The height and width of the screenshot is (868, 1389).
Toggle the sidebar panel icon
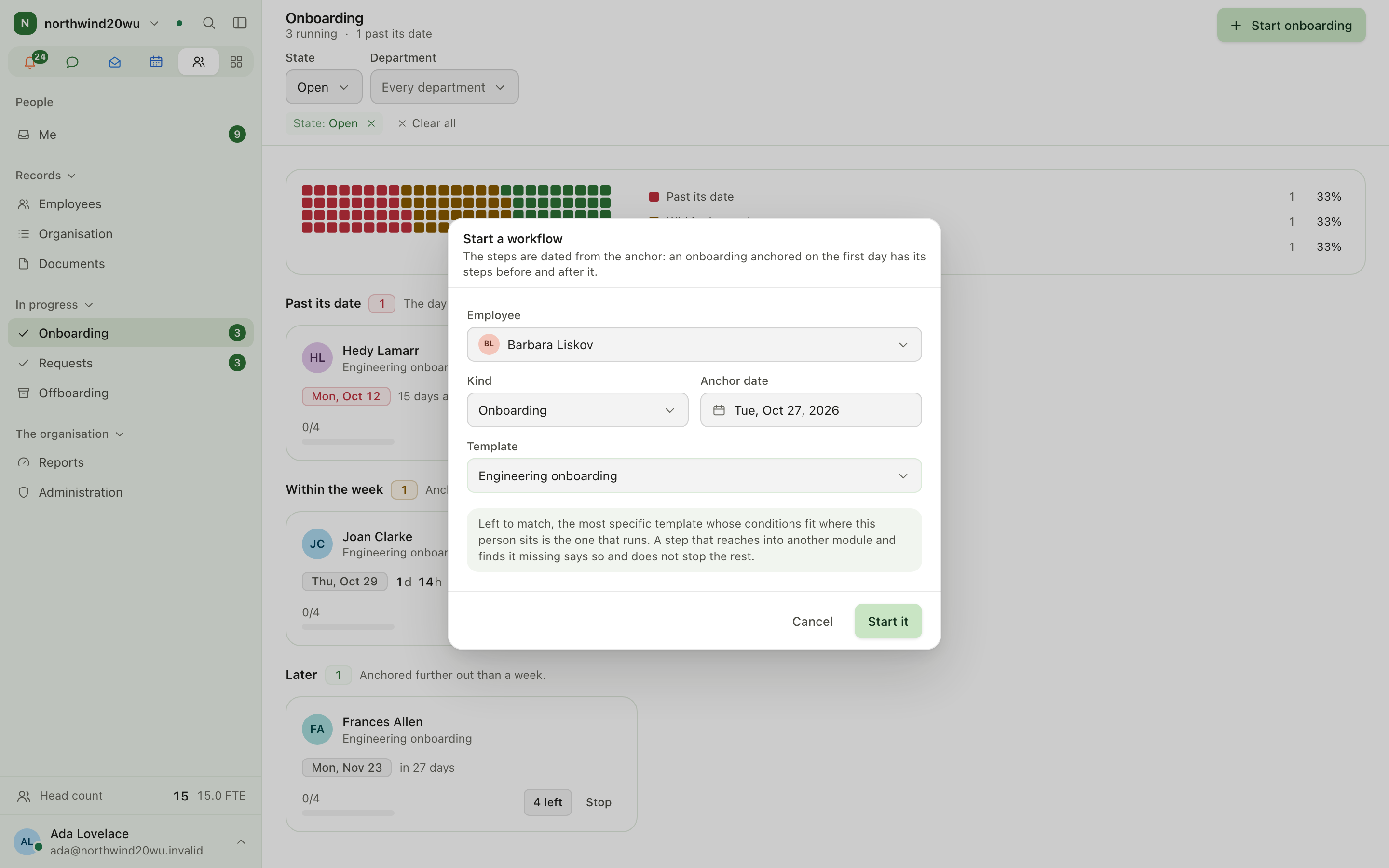tap(240, 23)
